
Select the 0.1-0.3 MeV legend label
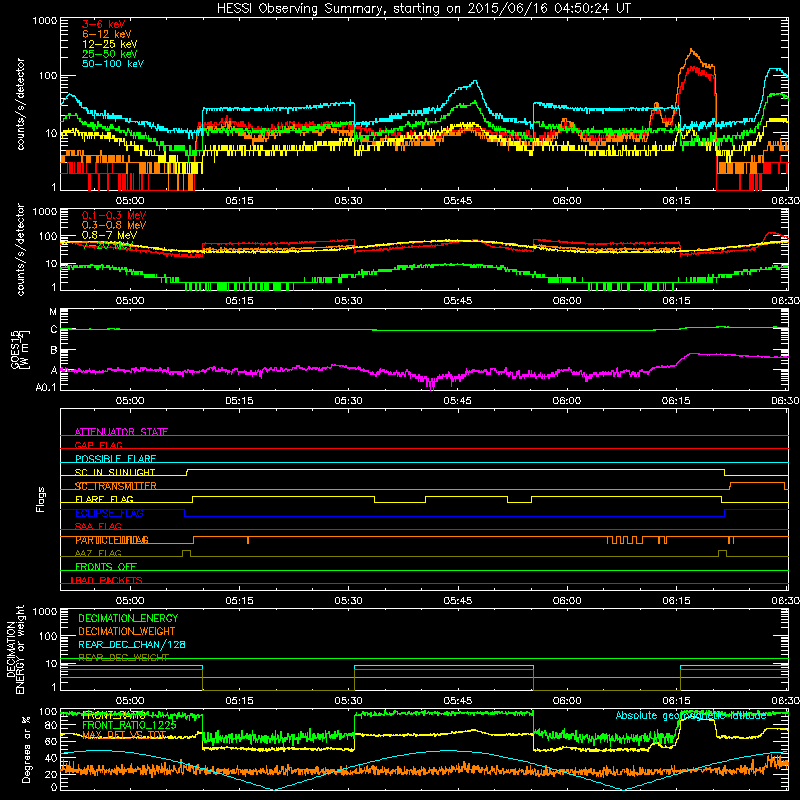[114, 215]
